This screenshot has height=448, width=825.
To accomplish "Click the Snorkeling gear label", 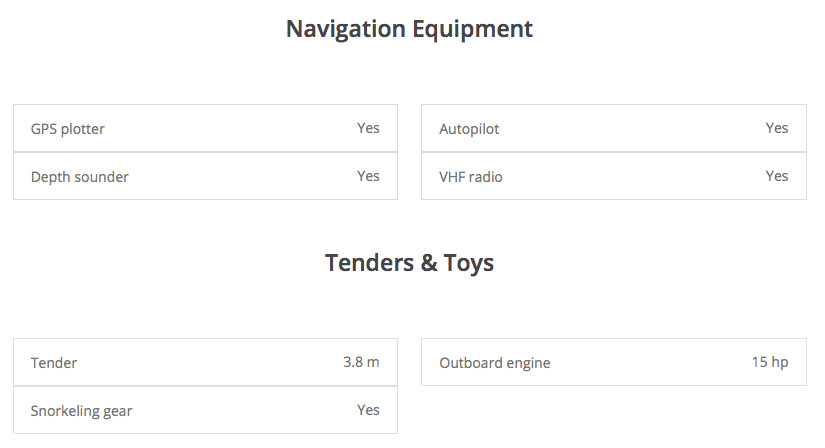I will click(x=82, y=411).
